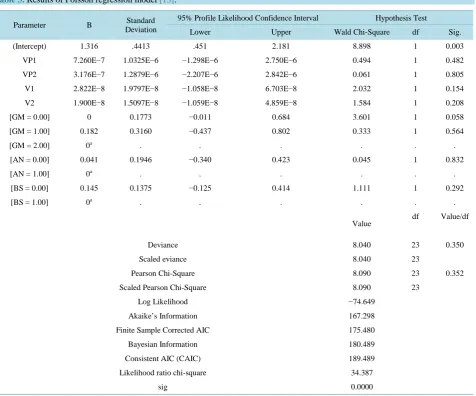Click the significance value '0.564'
Image resolution: width=476 pixels, height=396 pixels.
[455, 131]
